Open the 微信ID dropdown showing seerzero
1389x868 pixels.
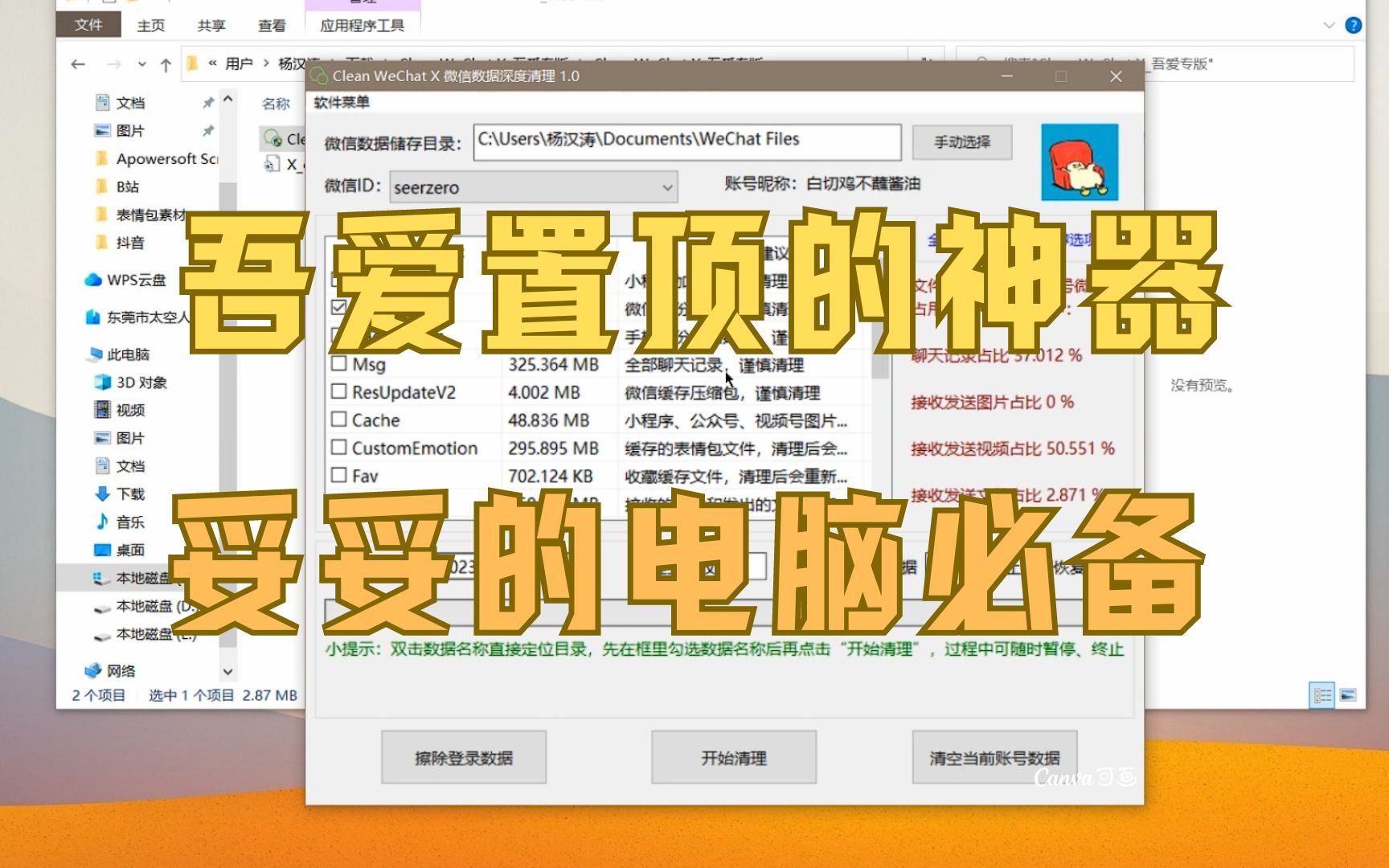coord(534,187)
